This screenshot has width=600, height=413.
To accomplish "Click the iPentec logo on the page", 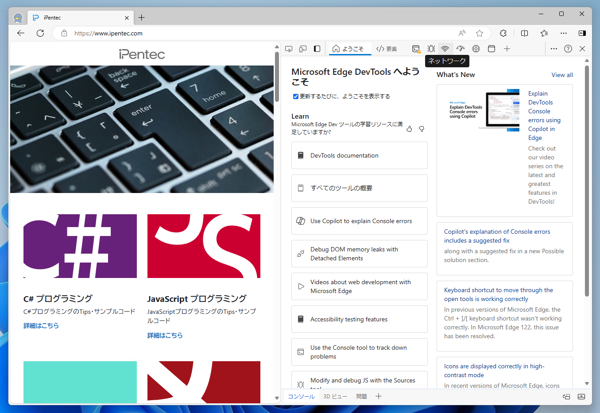I will [142, 54].
